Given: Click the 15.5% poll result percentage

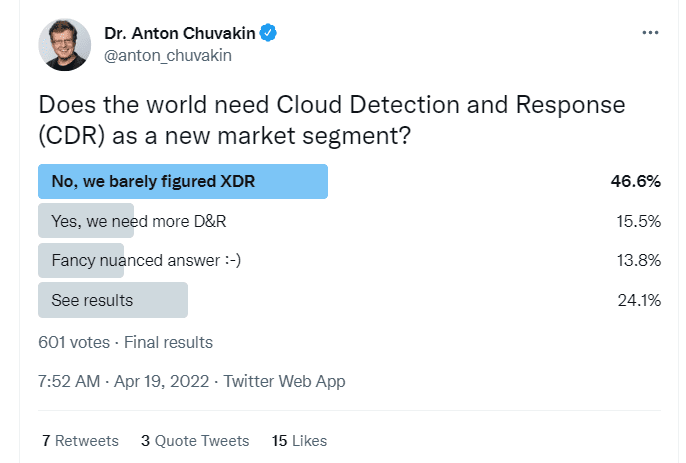Looking at the screenshot, I should tap(638, 221).
